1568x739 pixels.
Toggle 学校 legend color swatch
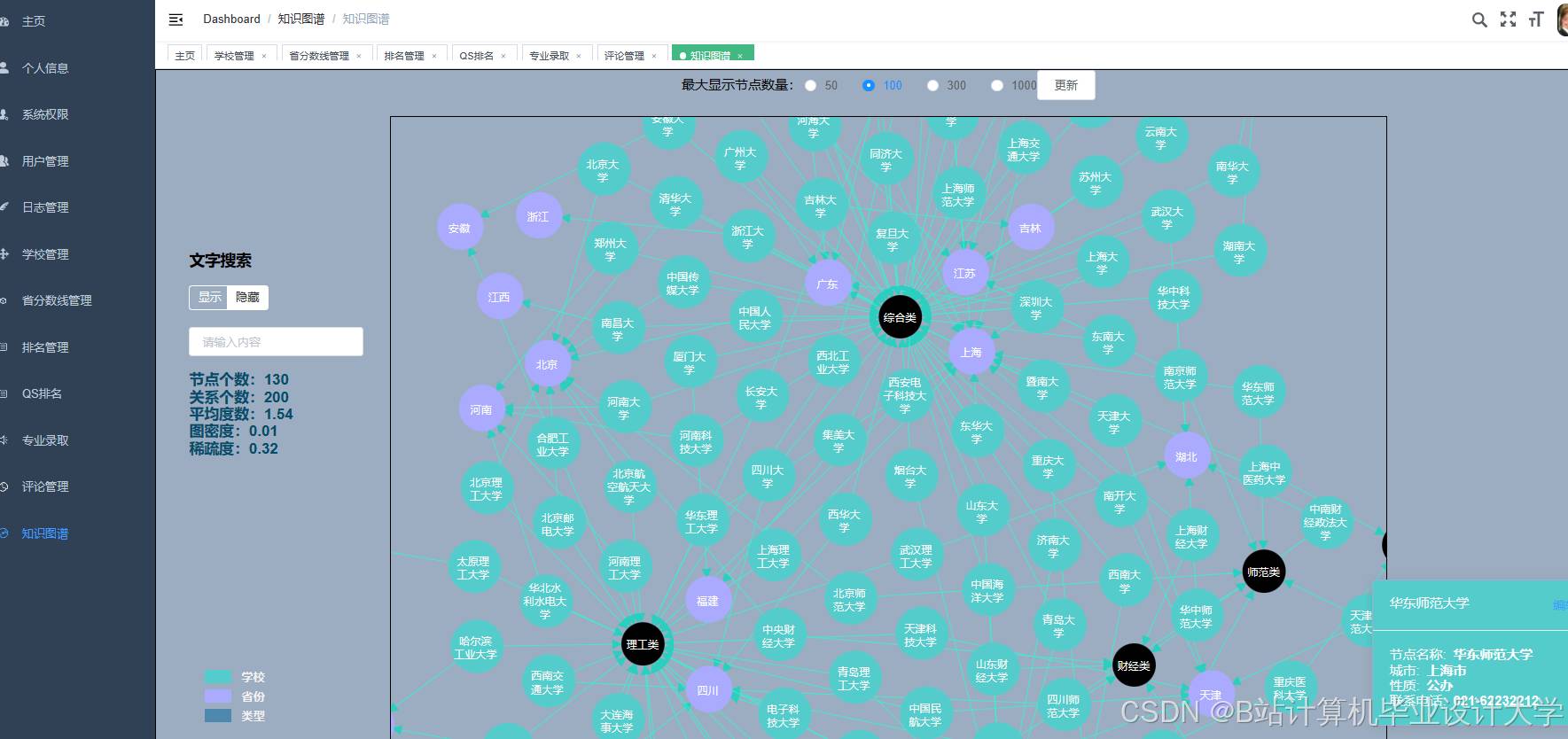click(x=218, y=677)
